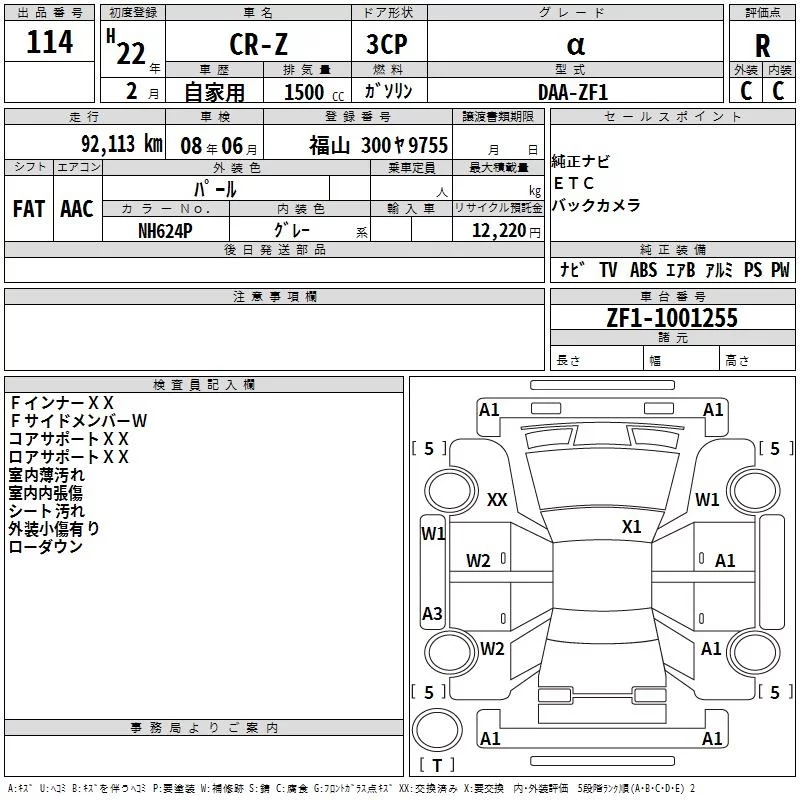Click the chassis number ZF1-1001255
The image size is (800, 800).
(x=671, y=318)
